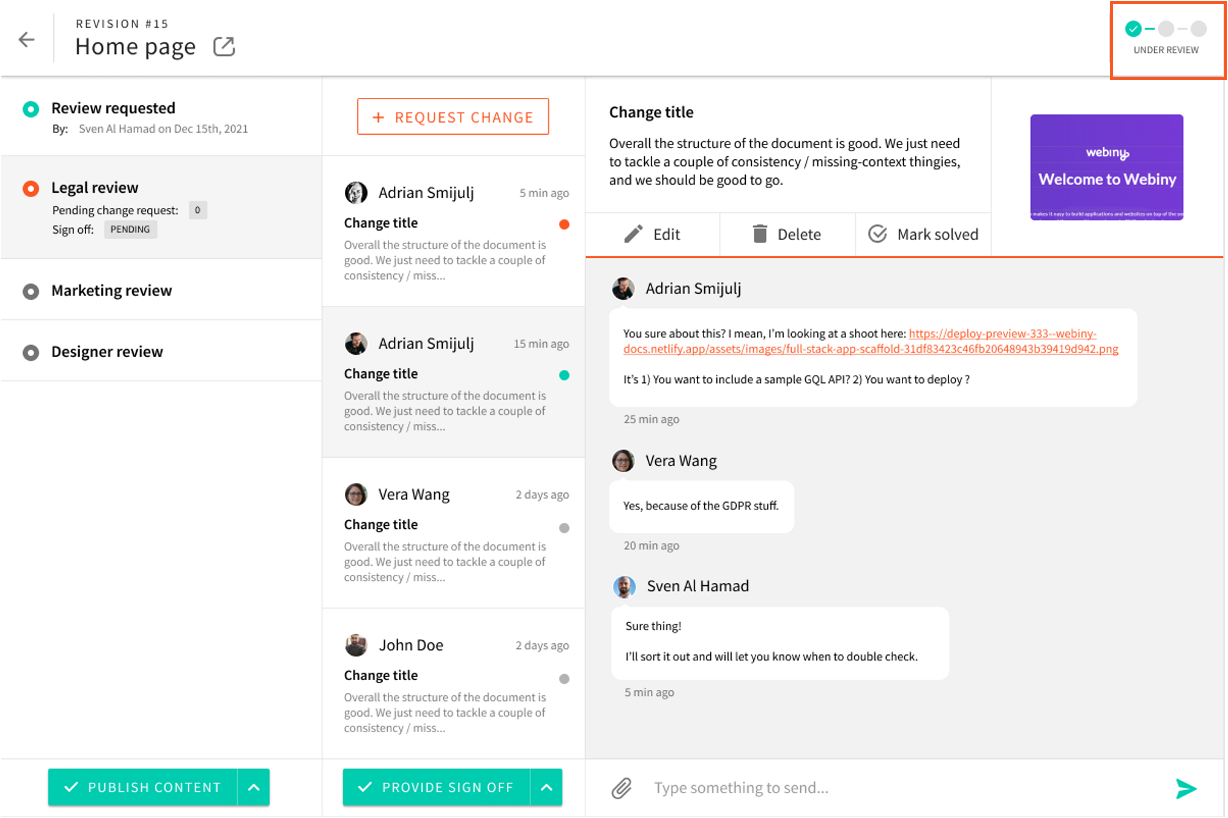1228x818 pixels.
Task: Click the Request Change button
Action: (x=453, y=117)
